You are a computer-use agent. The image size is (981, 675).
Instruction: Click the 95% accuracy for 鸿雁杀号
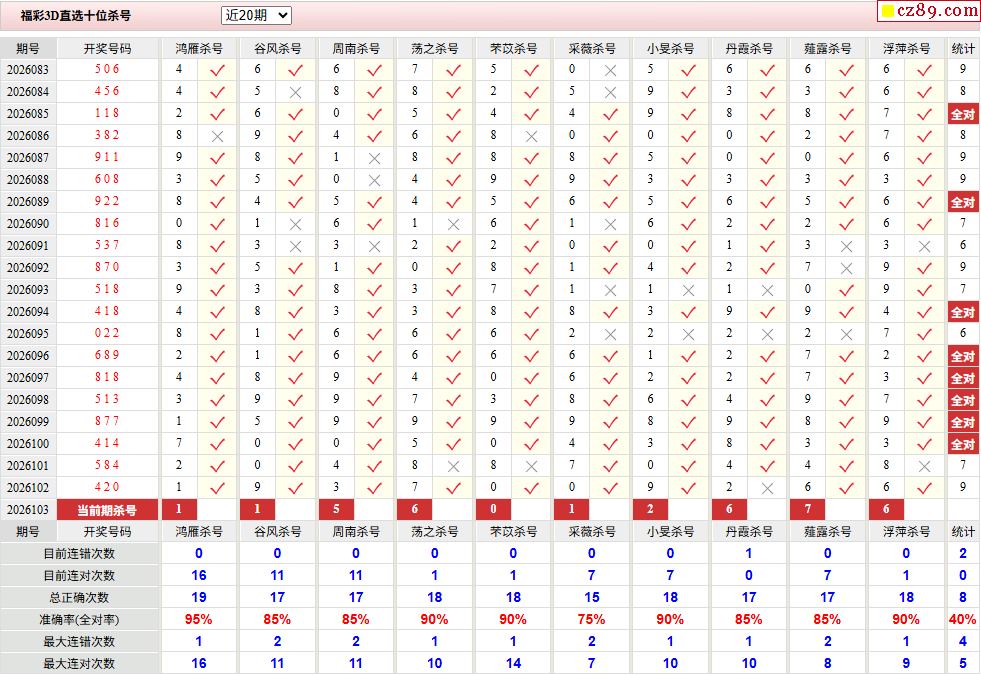pyautogui.click(x=199, y=620)
